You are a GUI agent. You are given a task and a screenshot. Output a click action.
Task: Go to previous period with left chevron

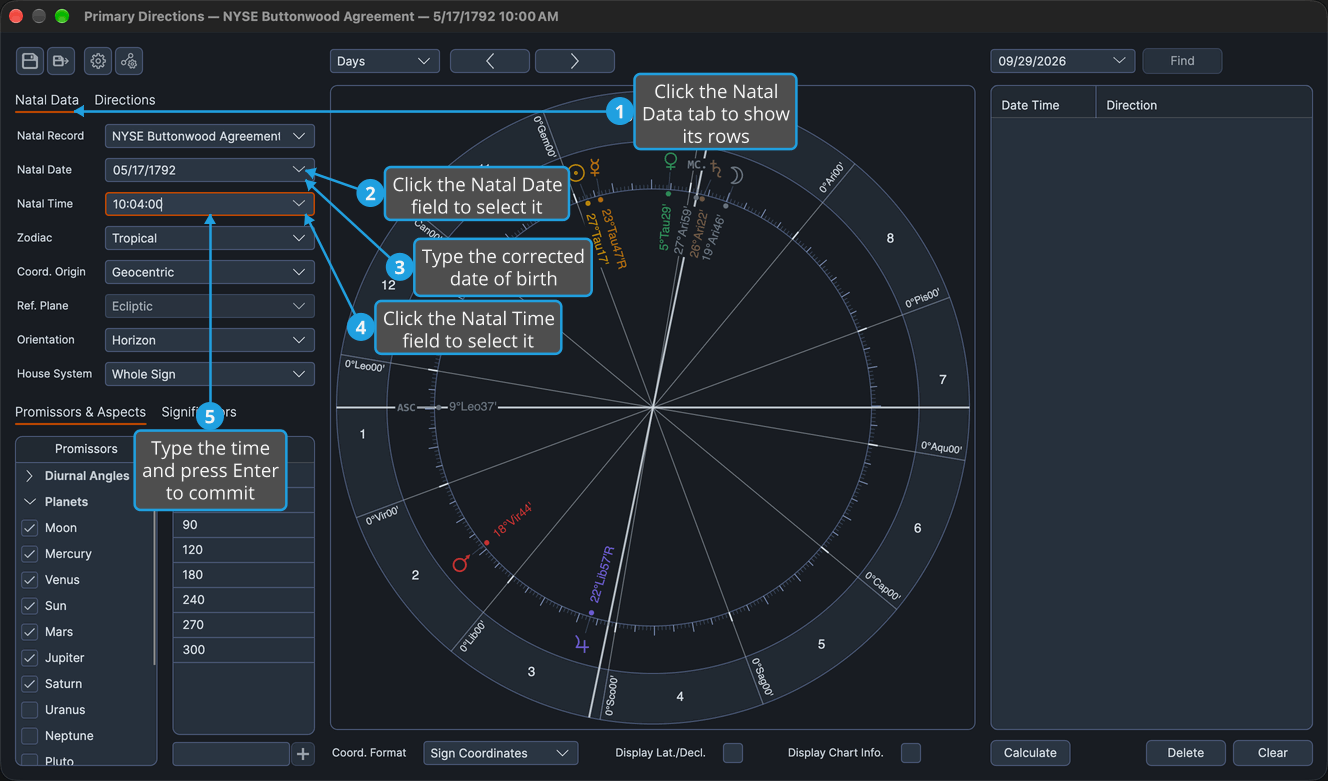click(x=490, y=61)
